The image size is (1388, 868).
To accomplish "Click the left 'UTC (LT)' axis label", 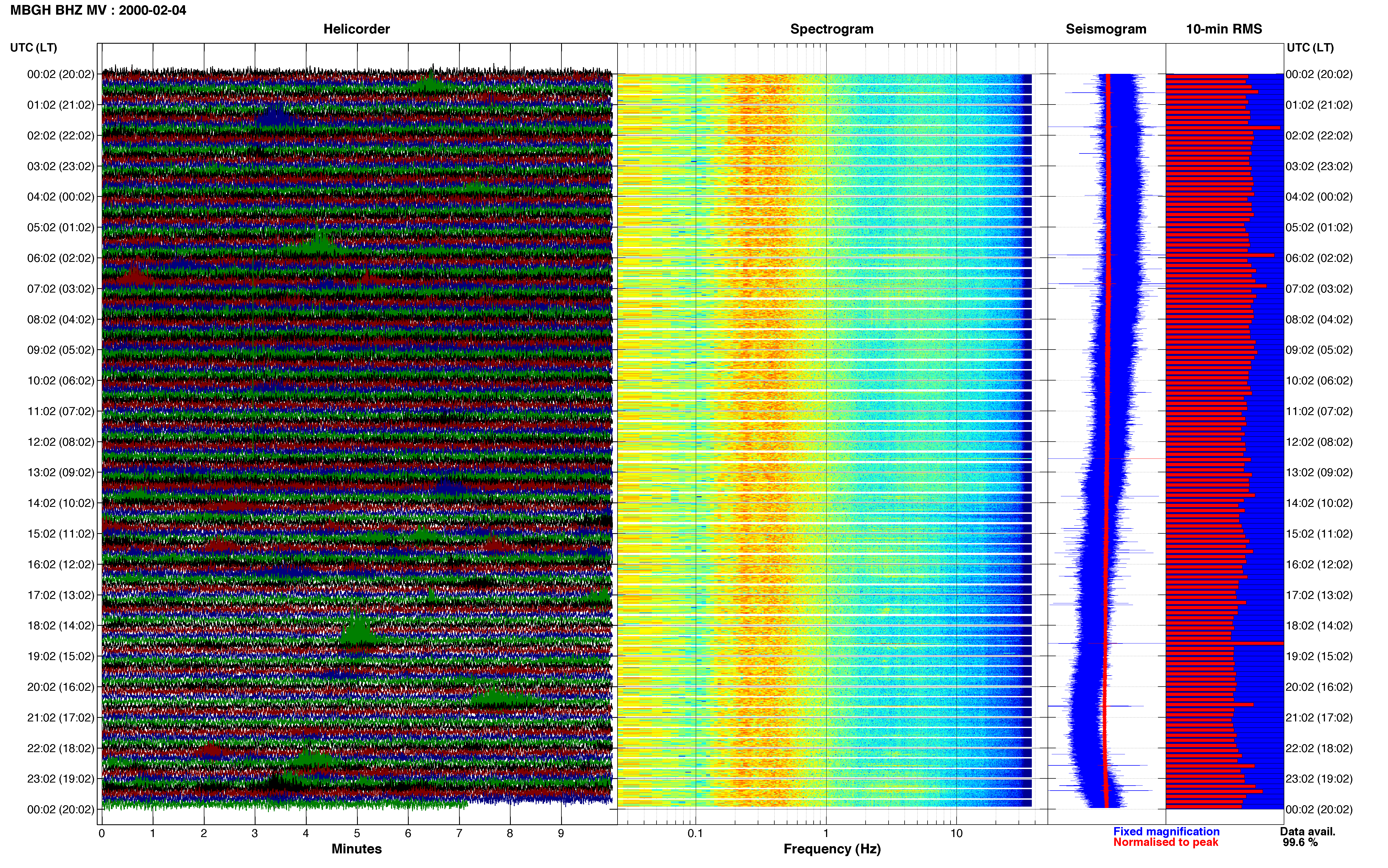I will click(x=33, y=48).
